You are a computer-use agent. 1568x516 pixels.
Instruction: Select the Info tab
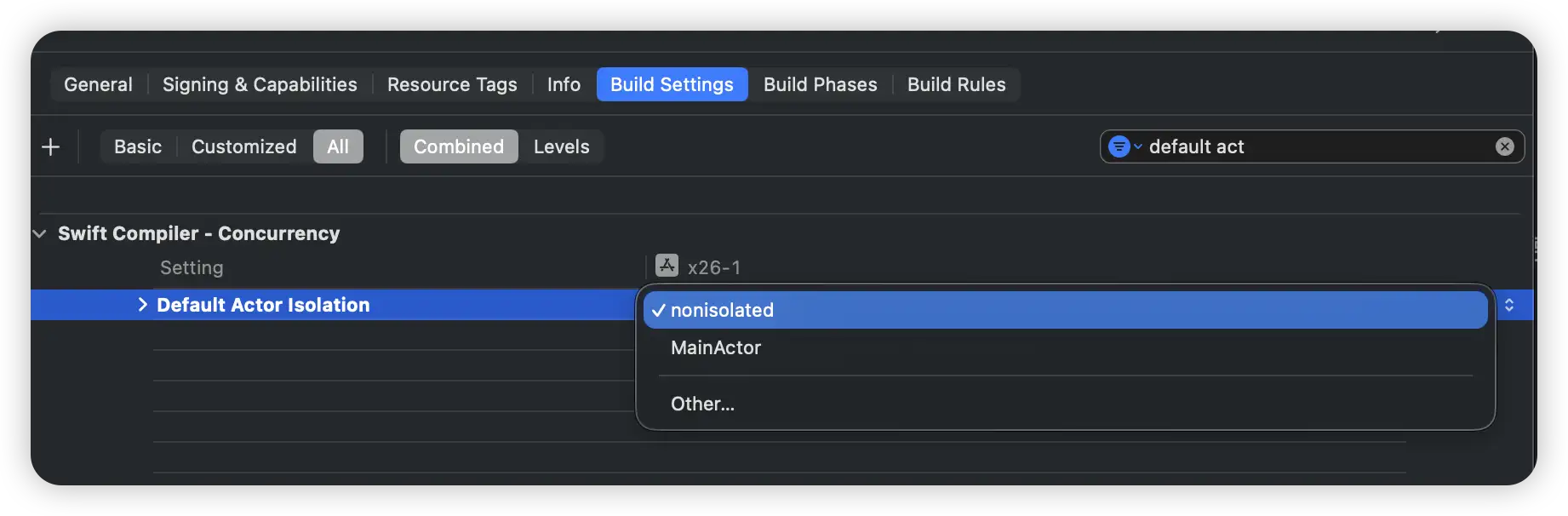point(564,84)
